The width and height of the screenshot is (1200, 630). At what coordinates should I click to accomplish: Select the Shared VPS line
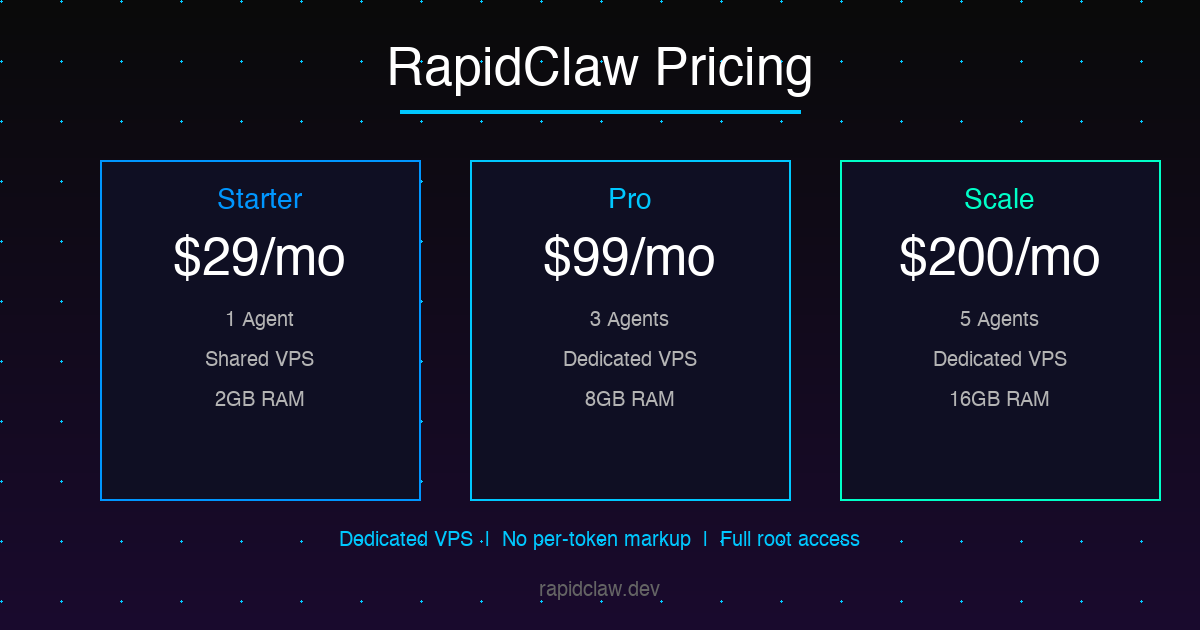(260, 359)
